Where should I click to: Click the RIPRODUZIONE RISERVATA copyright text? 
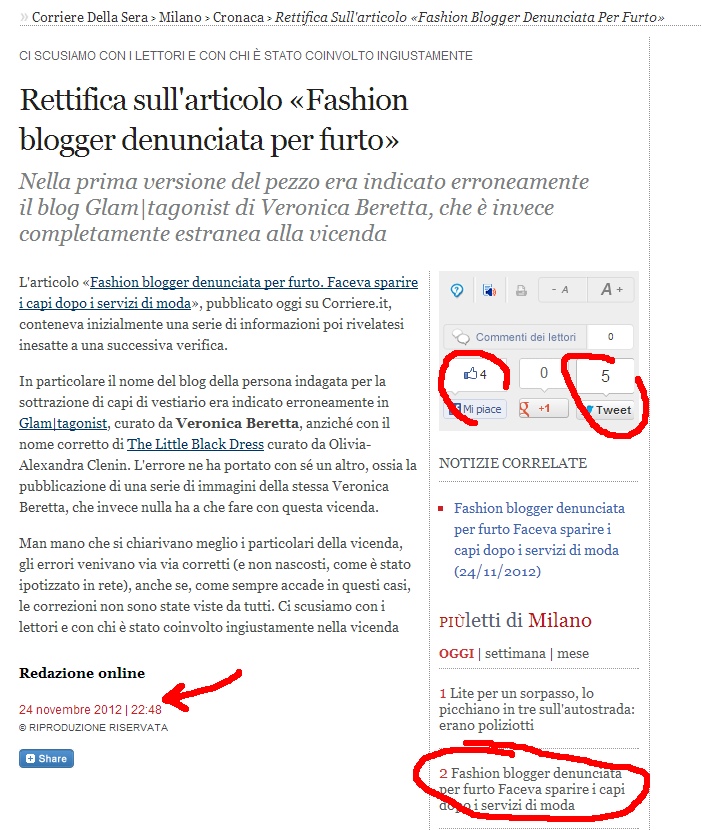[94, 728]
